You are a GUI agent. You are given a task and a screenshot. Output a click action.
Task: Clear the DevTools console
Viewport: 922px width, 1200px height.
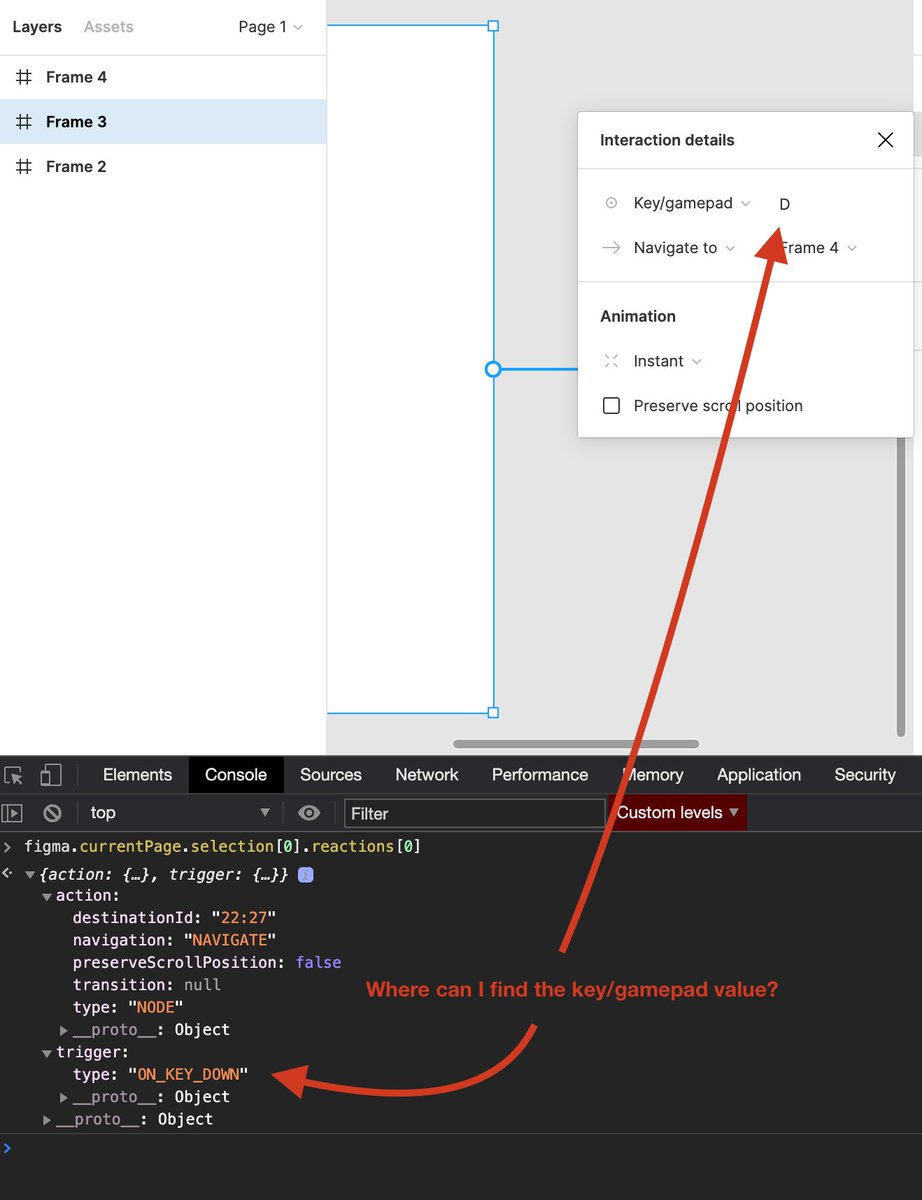[53, 813]
